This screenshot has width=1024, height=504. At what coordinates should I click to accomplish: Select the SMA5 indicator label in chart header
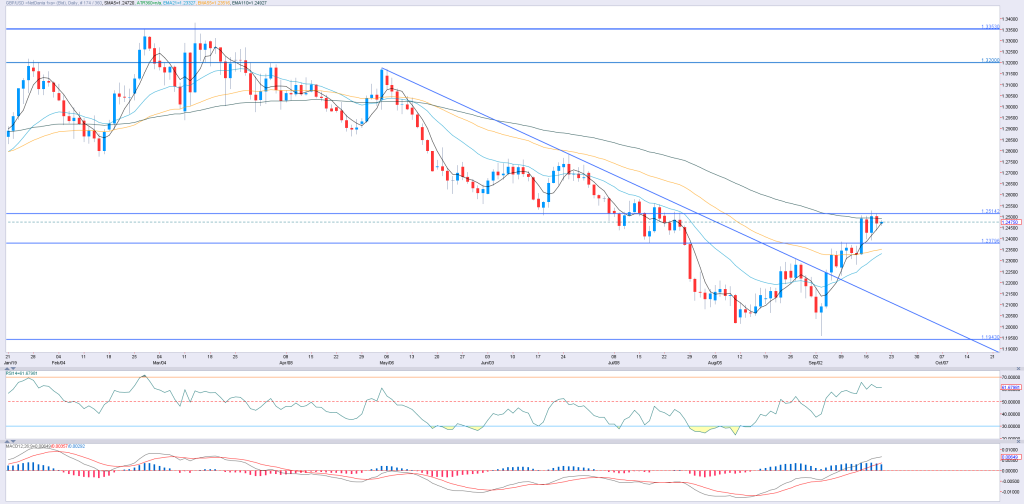(121, 3)
